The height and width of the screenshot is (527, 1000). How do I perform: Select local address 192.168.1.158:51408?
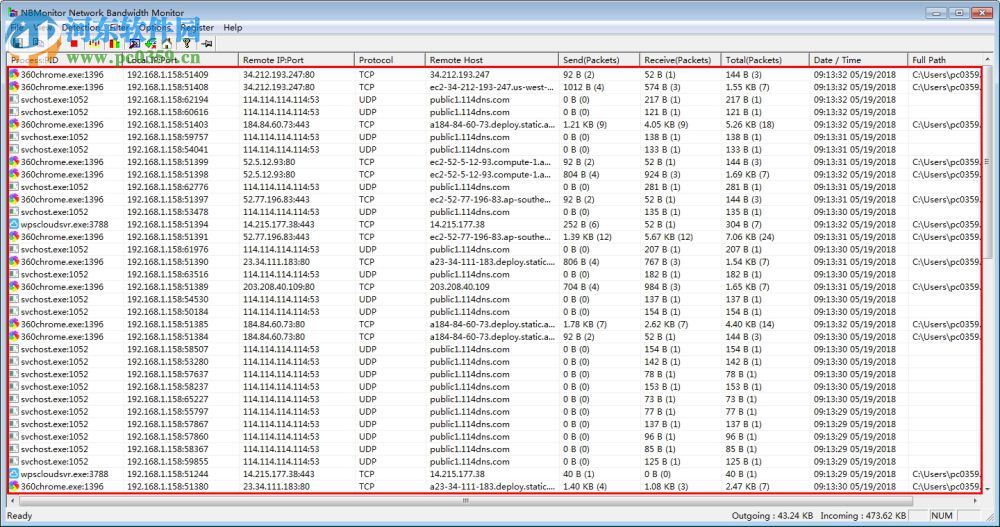167,87
